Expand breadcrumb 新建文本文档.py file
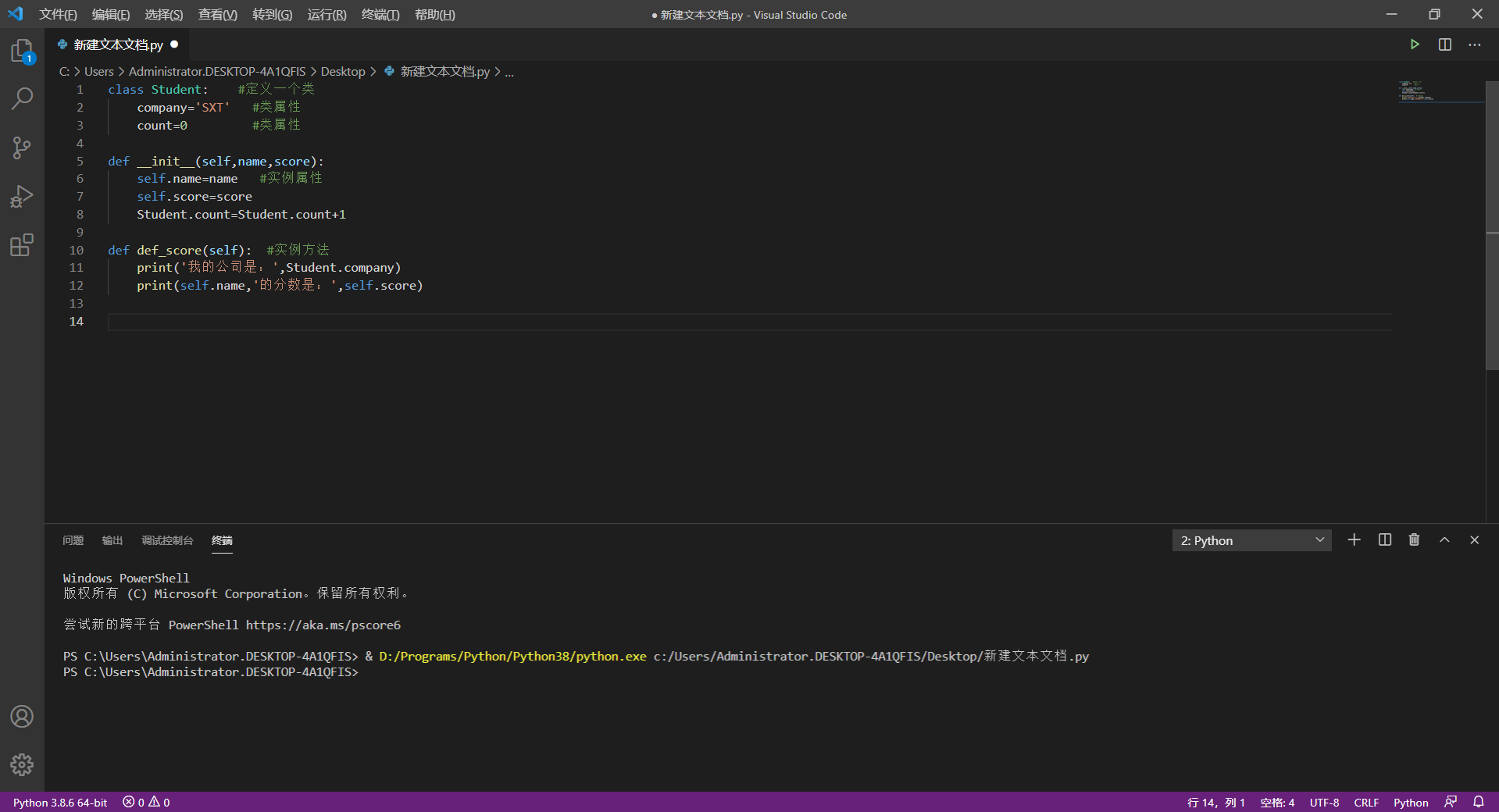 click(x=445, y=71)
